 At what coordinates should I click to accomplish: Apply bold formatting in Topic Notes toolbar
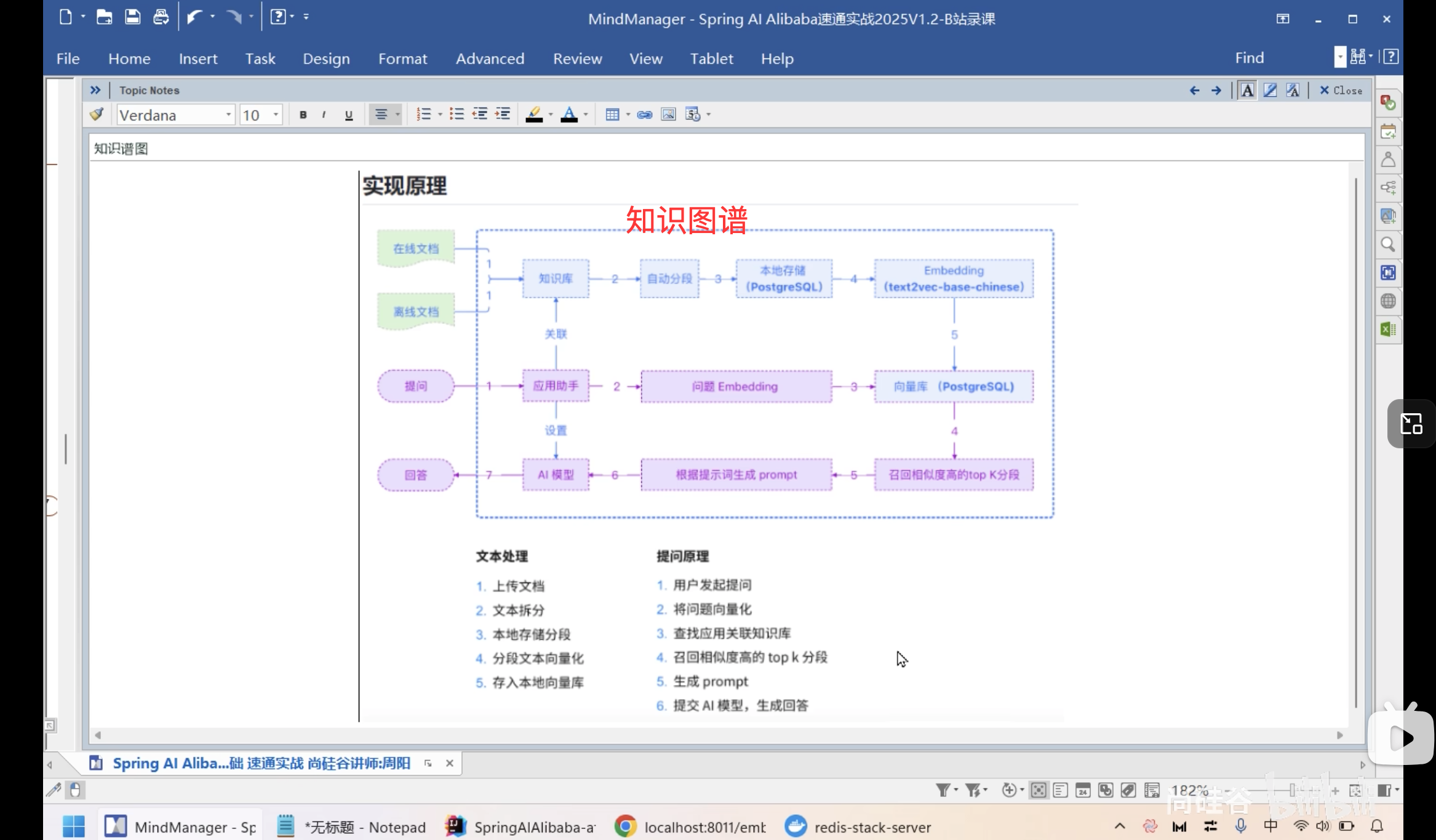point(303,114)
